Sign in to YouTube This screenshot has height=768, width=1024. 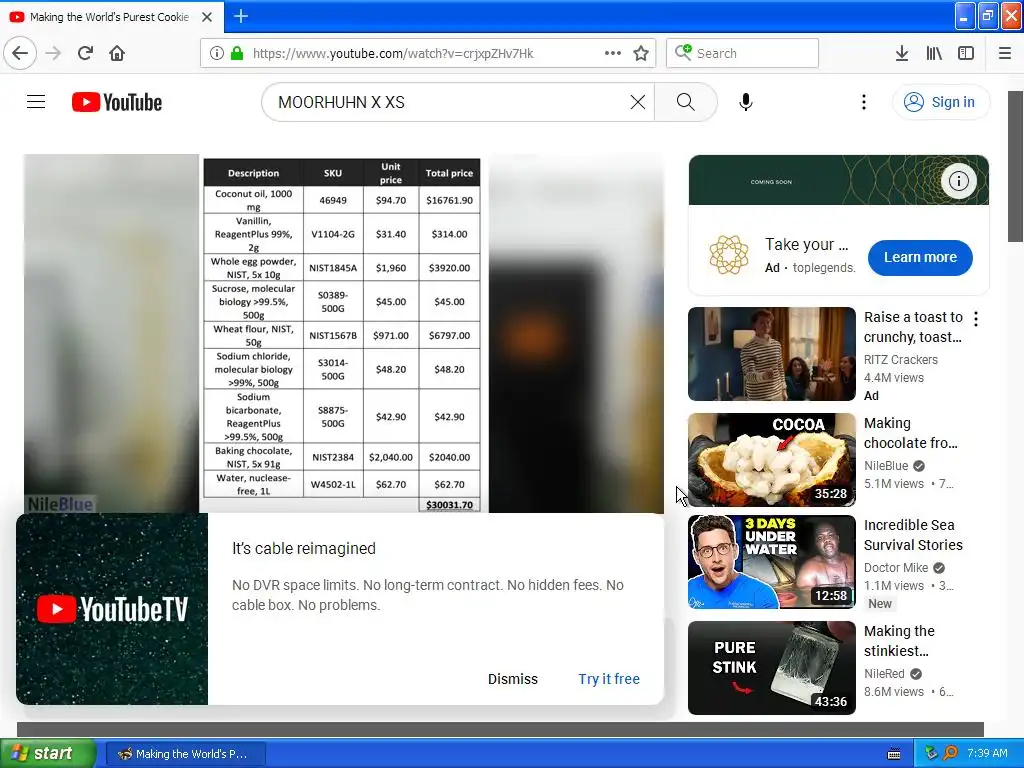point(940,102)
